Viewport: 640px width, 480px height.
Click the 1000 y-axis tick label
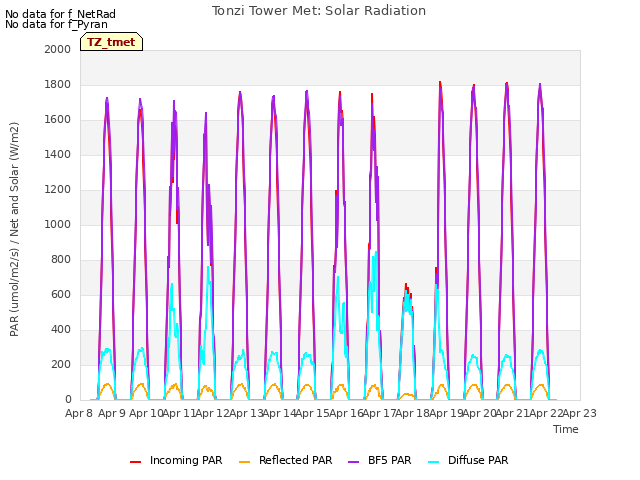58,224
